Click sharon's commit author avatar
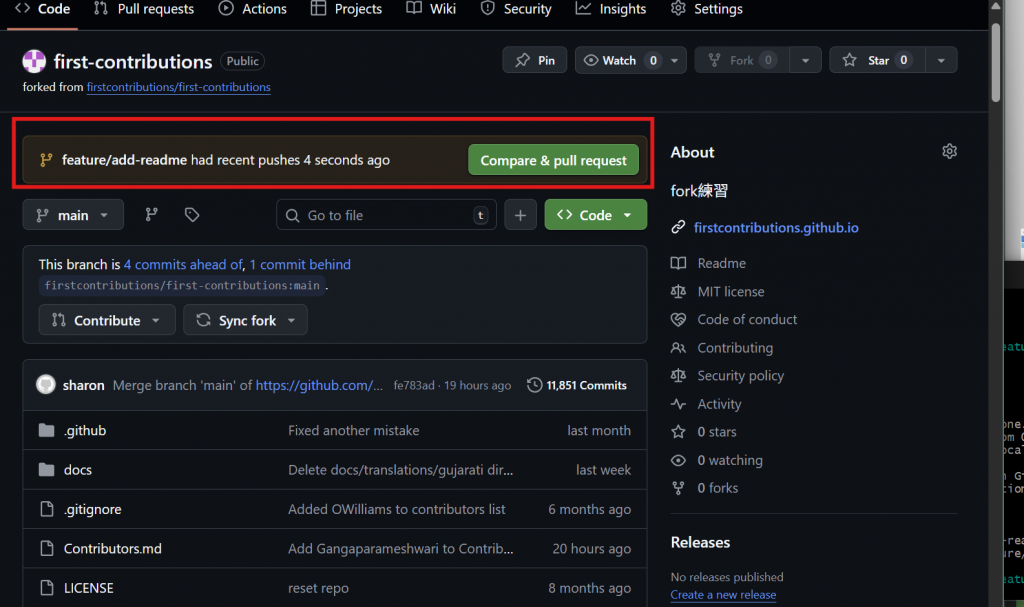This screenshot has height=607, width=1024. 46,384
